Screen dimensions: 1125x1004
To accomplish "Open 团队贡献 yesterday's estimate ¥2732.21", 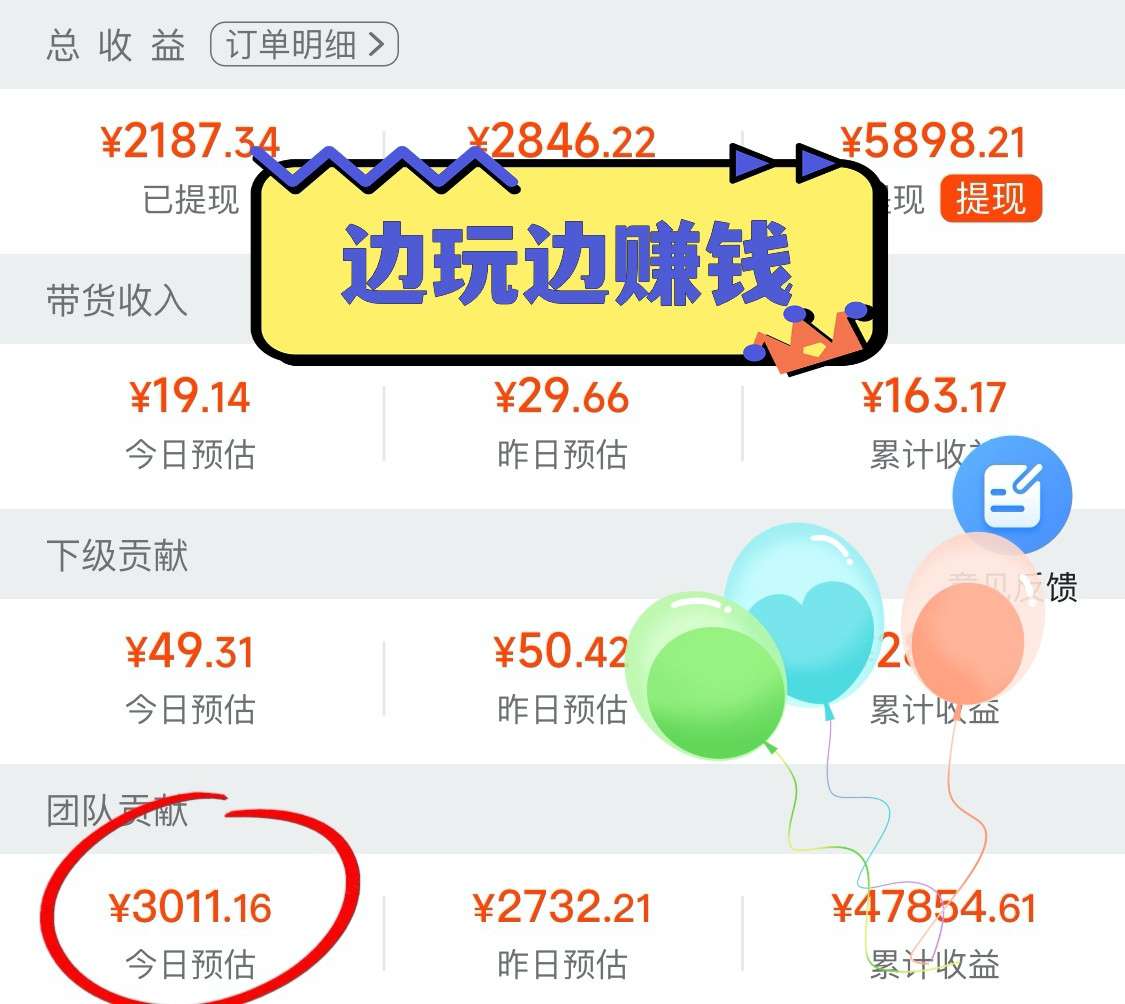I will point(562,906).
